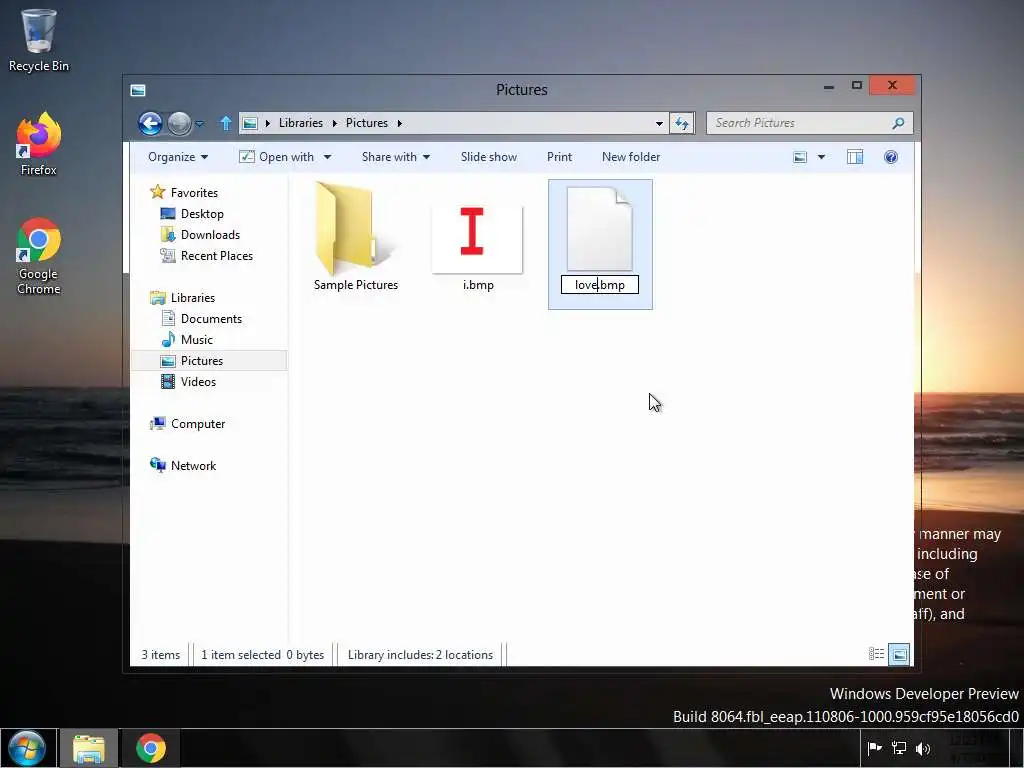Open the view options dropdown arrow
The width and height of the screenshot is (1024, 768).
pyautogui.click(x=822, y=157)
